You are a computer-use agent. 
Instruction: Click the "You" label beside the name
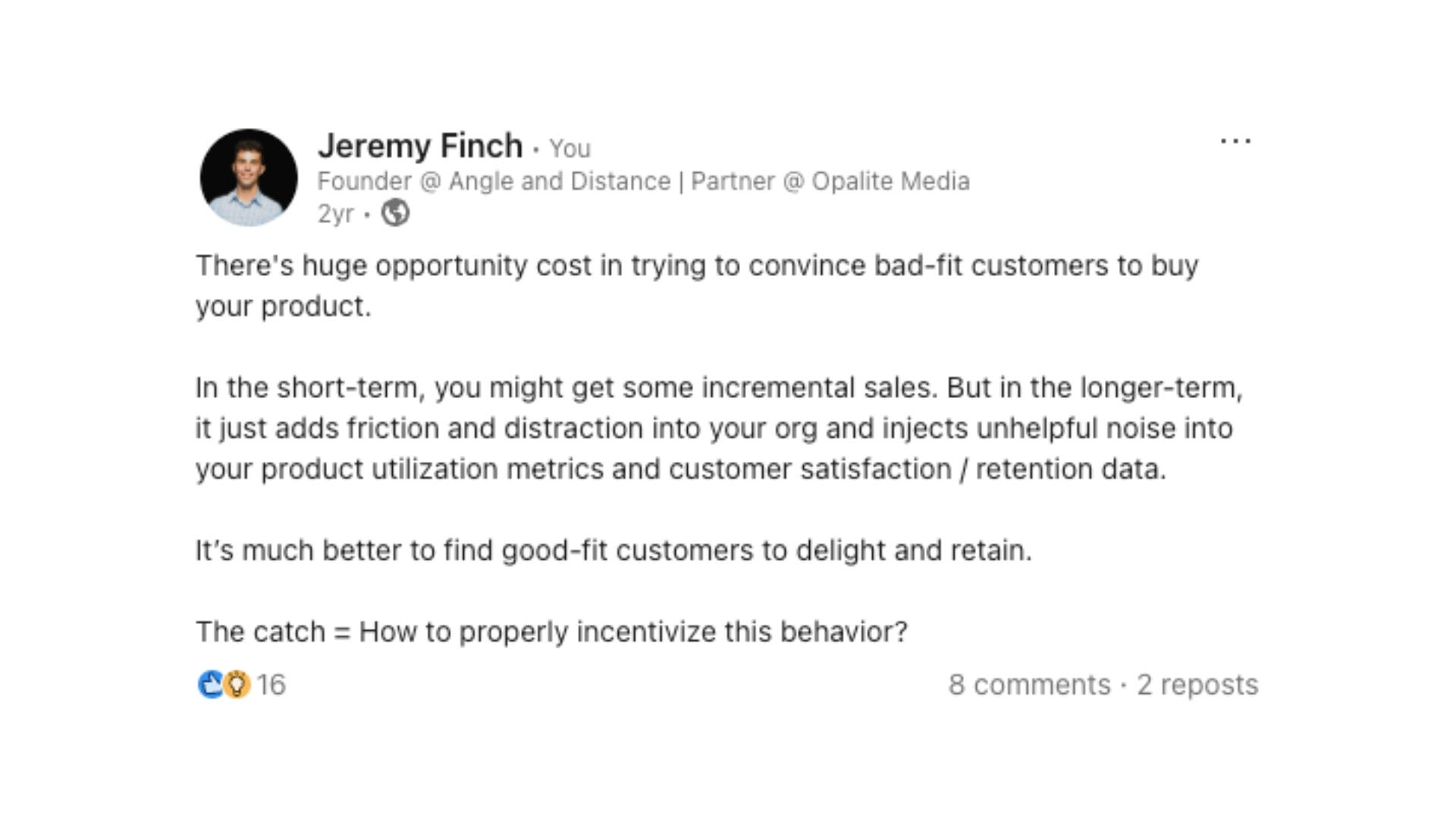tap(570, 149)
